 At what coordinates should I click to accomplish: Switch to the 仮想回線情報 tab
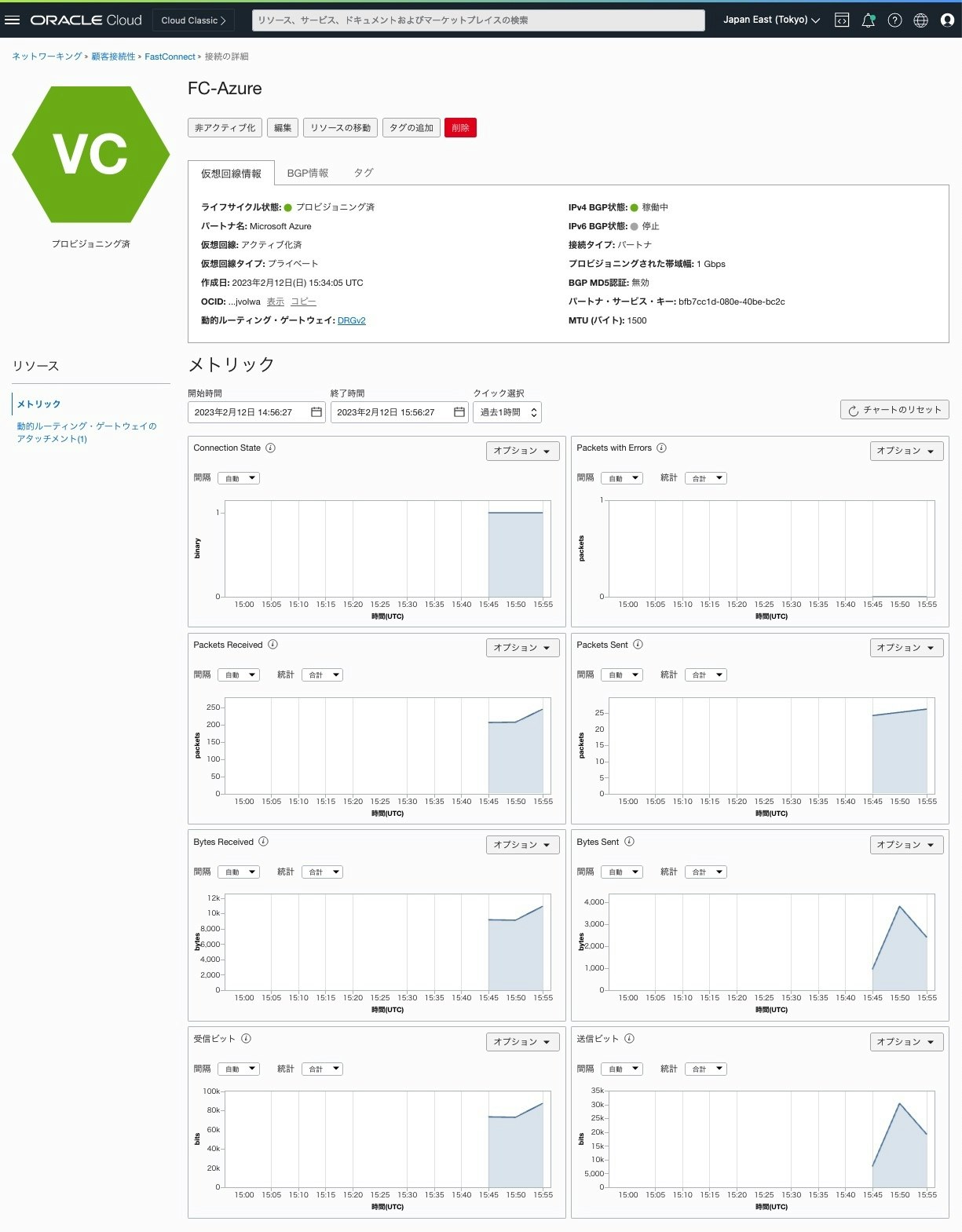tap(231, 173)
